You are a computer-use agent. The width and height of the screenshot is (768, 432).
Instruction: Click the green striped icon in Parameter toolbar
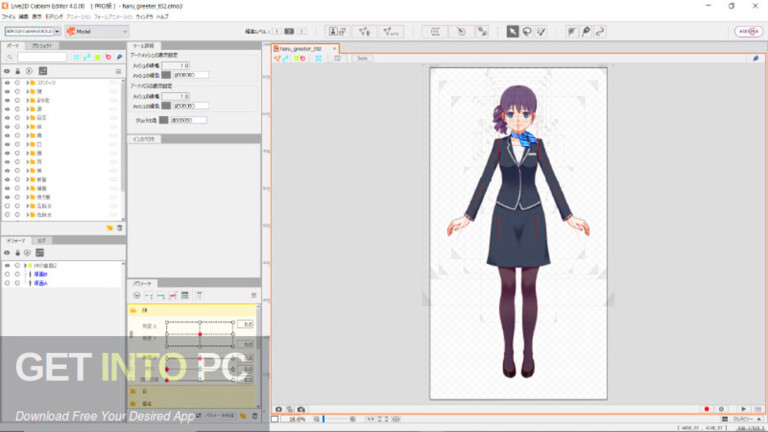185,295
